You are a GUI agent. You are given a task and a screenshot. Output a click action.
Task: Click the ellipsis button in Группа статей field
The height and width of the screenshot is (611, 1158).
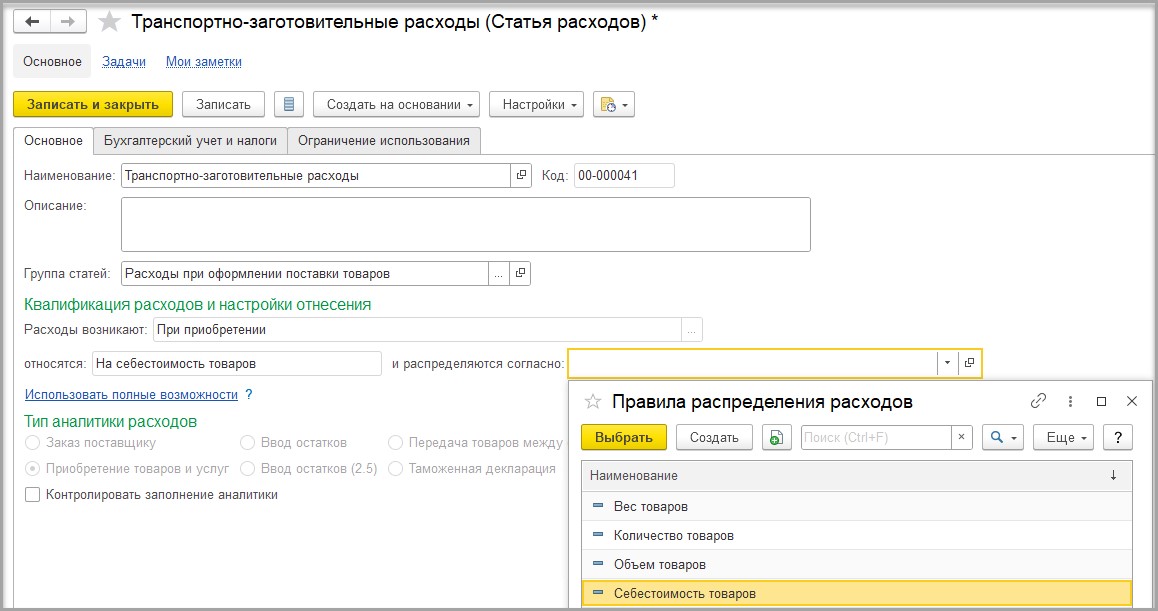499,273
